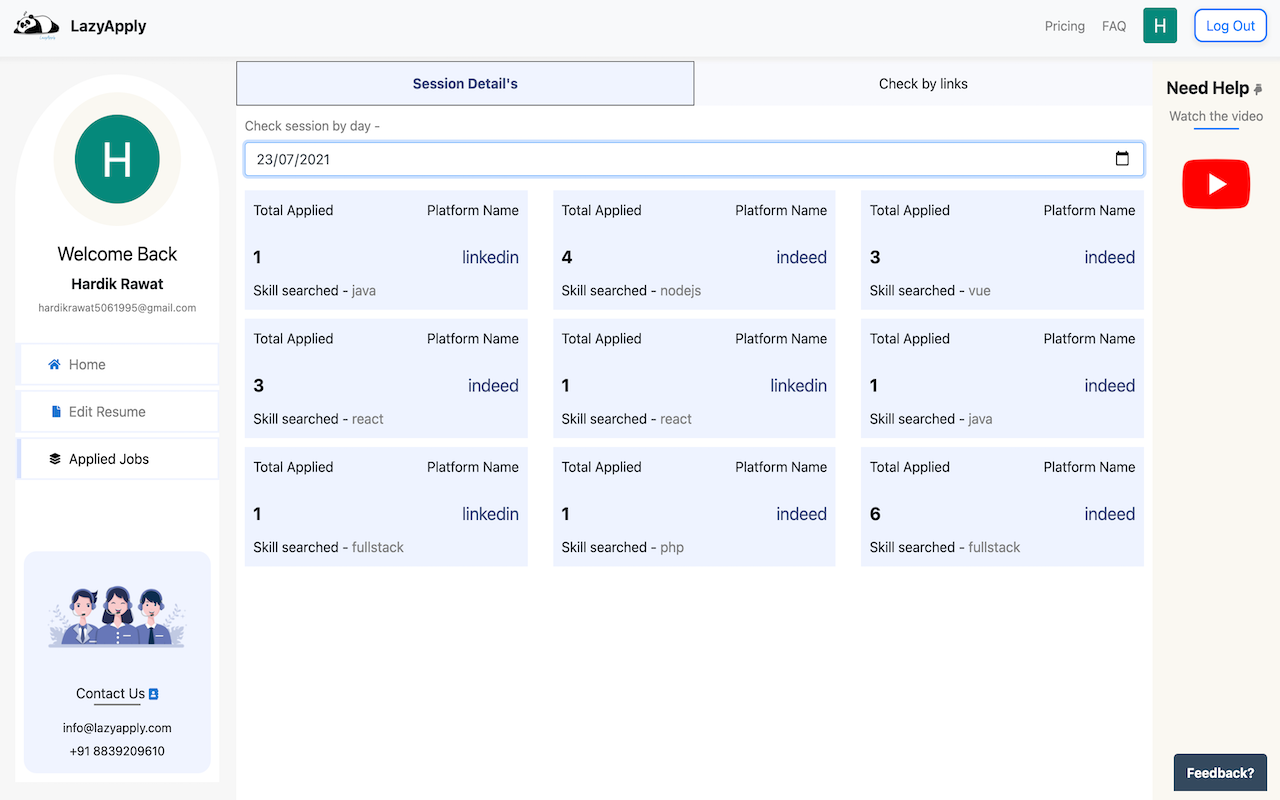Click the large H avatar in profile card

coord(117,159)
